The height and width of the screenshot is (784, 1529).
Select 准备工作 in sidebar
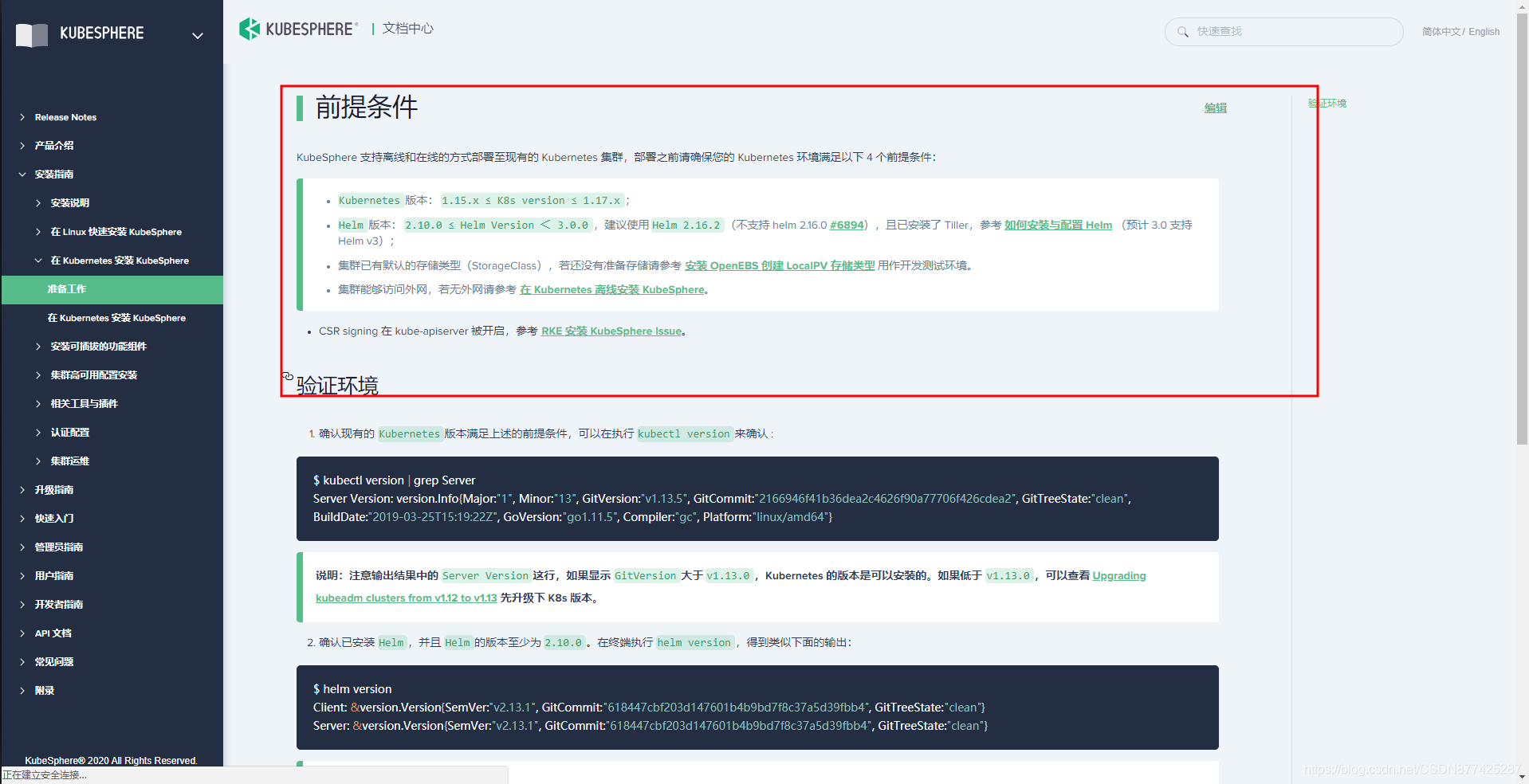click(x=112, y=289)
